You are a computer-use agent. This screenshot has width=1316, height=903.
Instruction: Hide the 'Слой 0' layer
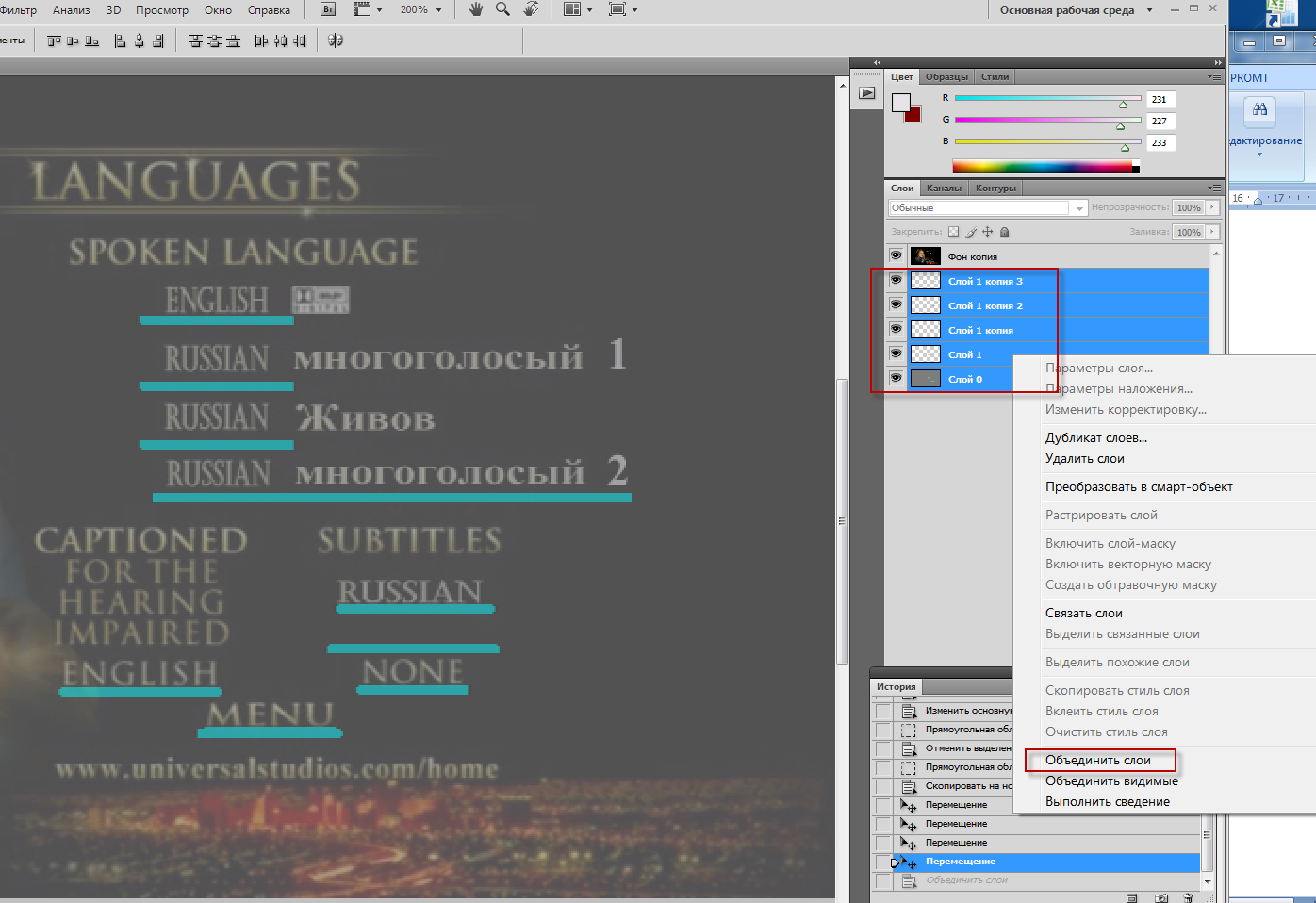pyautogui.click(x=896, y=378)
